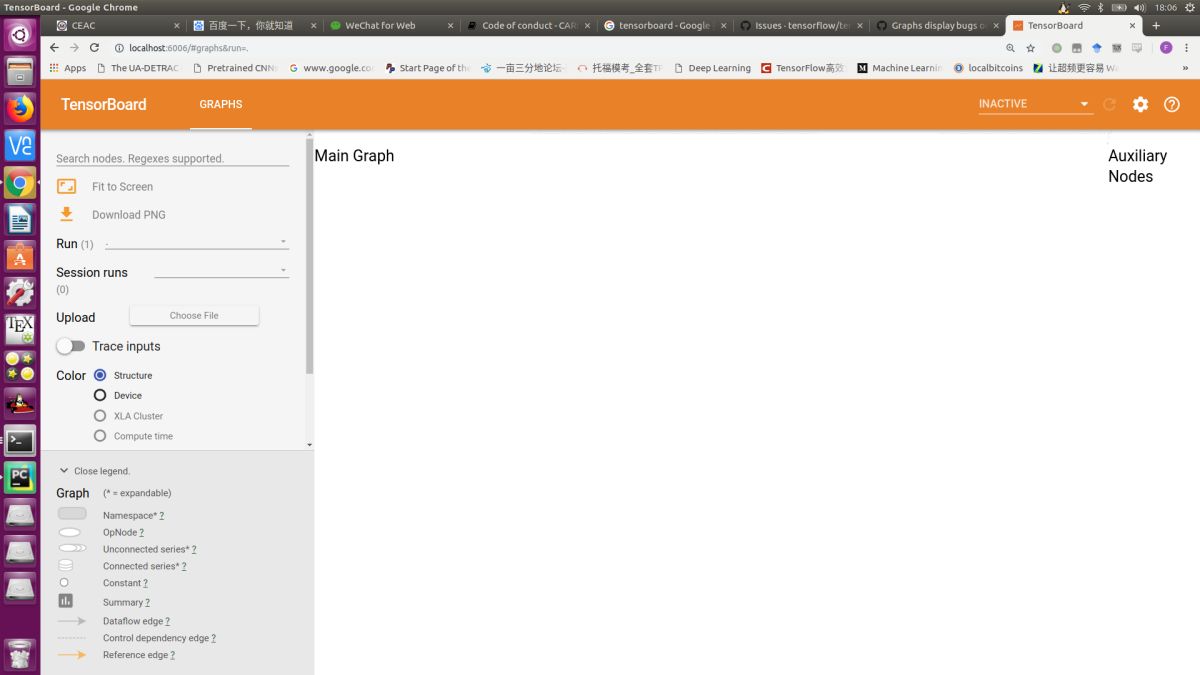Go forward in Chrome history
1200x675 pixels.
click(74, 47)
